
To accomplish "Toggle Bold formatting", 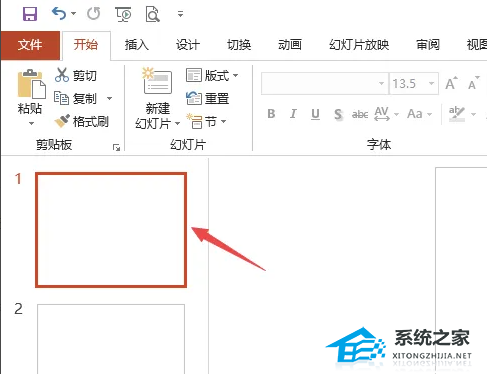I will coord(271,114).
